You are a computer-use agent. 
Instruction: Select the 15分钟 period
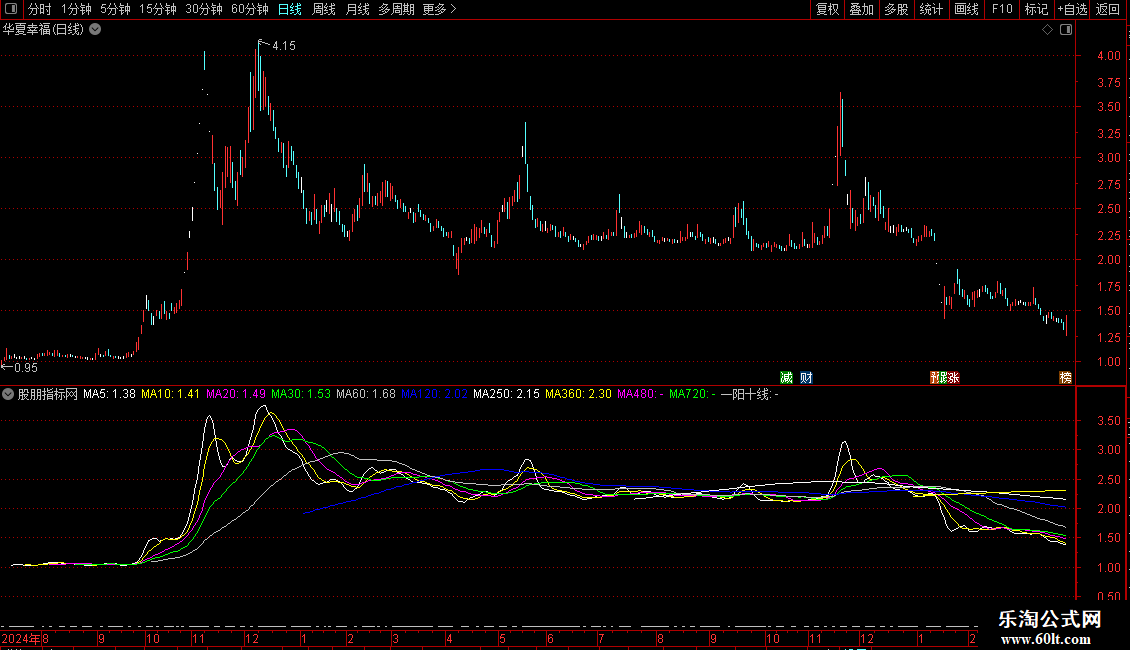pyautogui.click(x=158, y=9)
